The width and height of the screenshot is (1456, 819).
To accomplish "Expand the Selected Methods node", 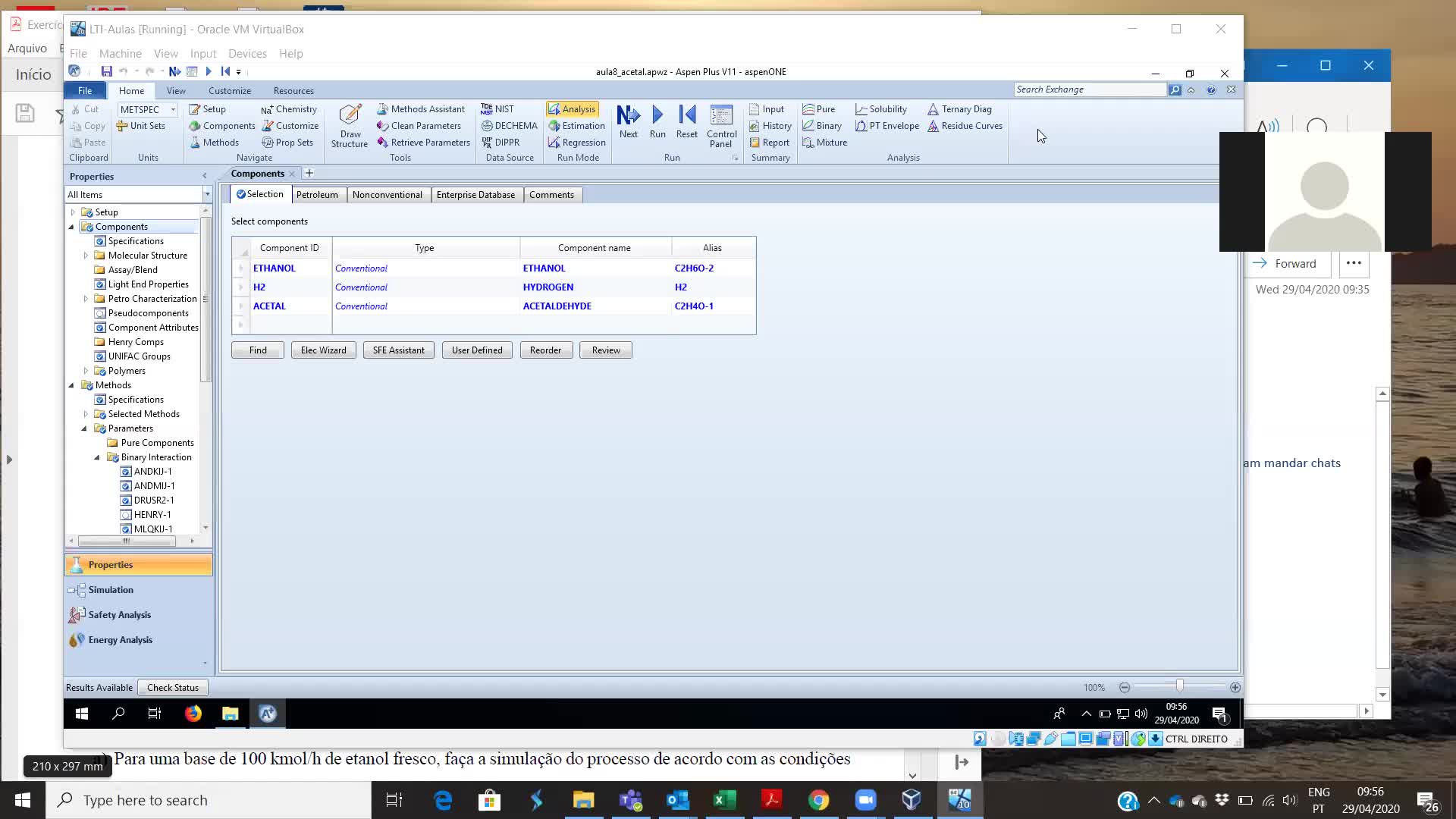I will (86, 414).
